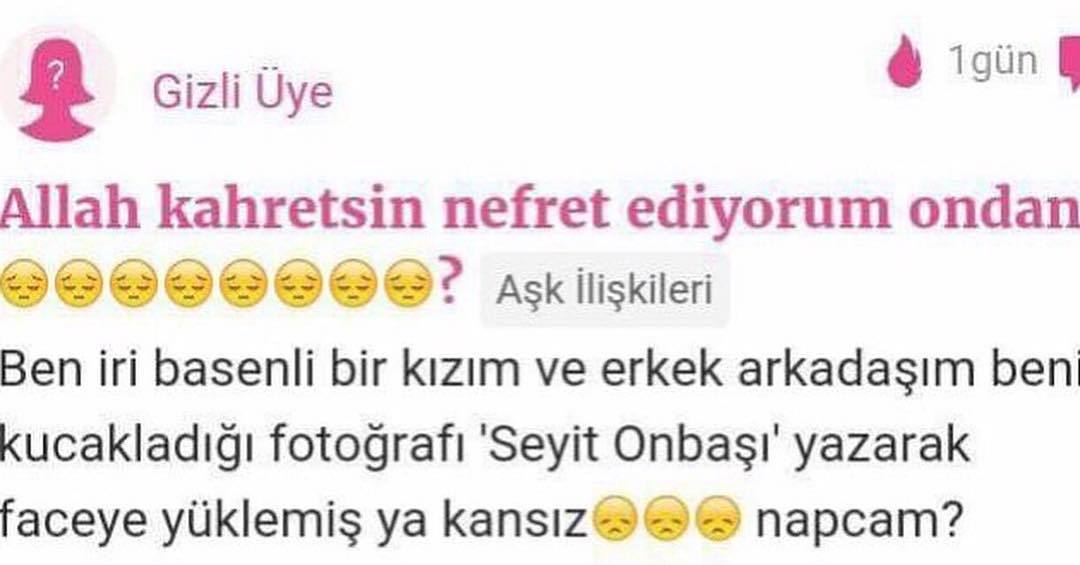Click the word fotoğrafı in post body
The width and height of the screenshot is (1080, 565).
(366, 446)
